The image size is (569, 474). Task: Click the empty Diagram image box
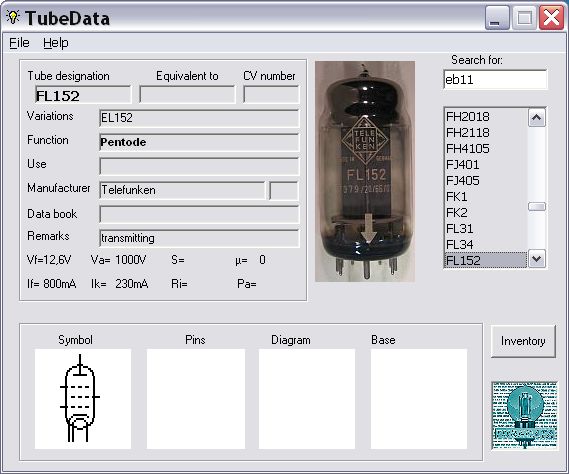tap(307, 399)
